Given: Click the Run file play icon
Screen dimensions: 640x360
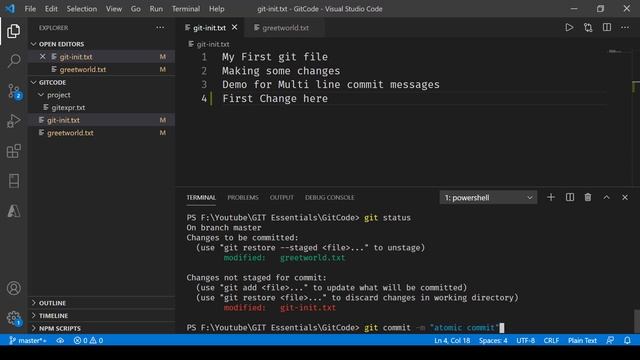Looking at the screenshot, I should pyautogui.click(x=569, y=28).
